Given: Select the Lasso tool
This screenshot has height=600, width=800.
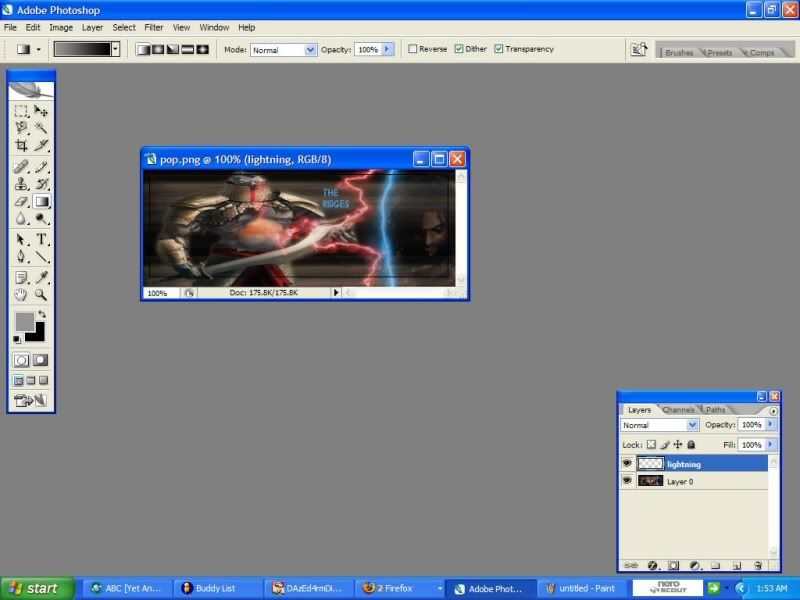Looking at the screenshot, I should (21, 128).
